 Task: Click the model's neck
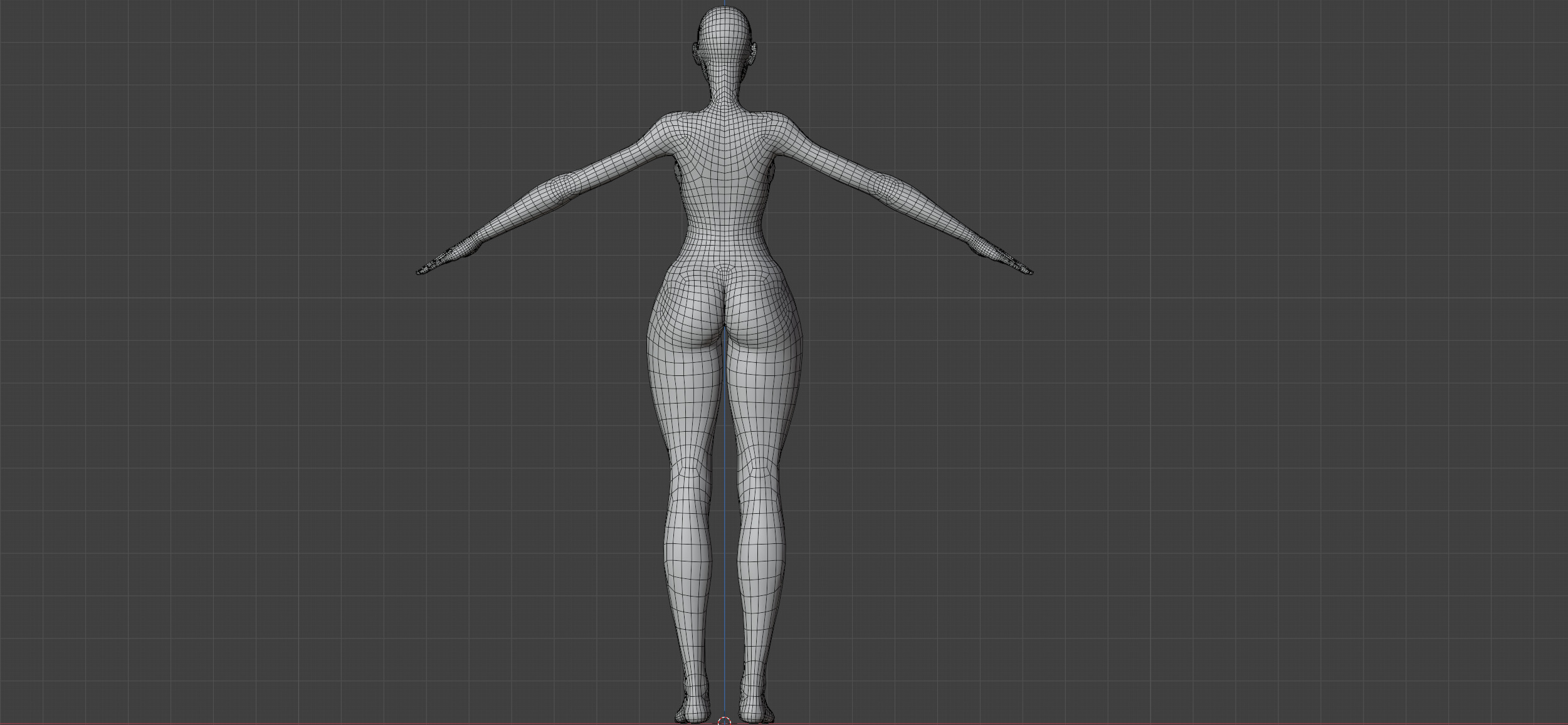(725, 94)
